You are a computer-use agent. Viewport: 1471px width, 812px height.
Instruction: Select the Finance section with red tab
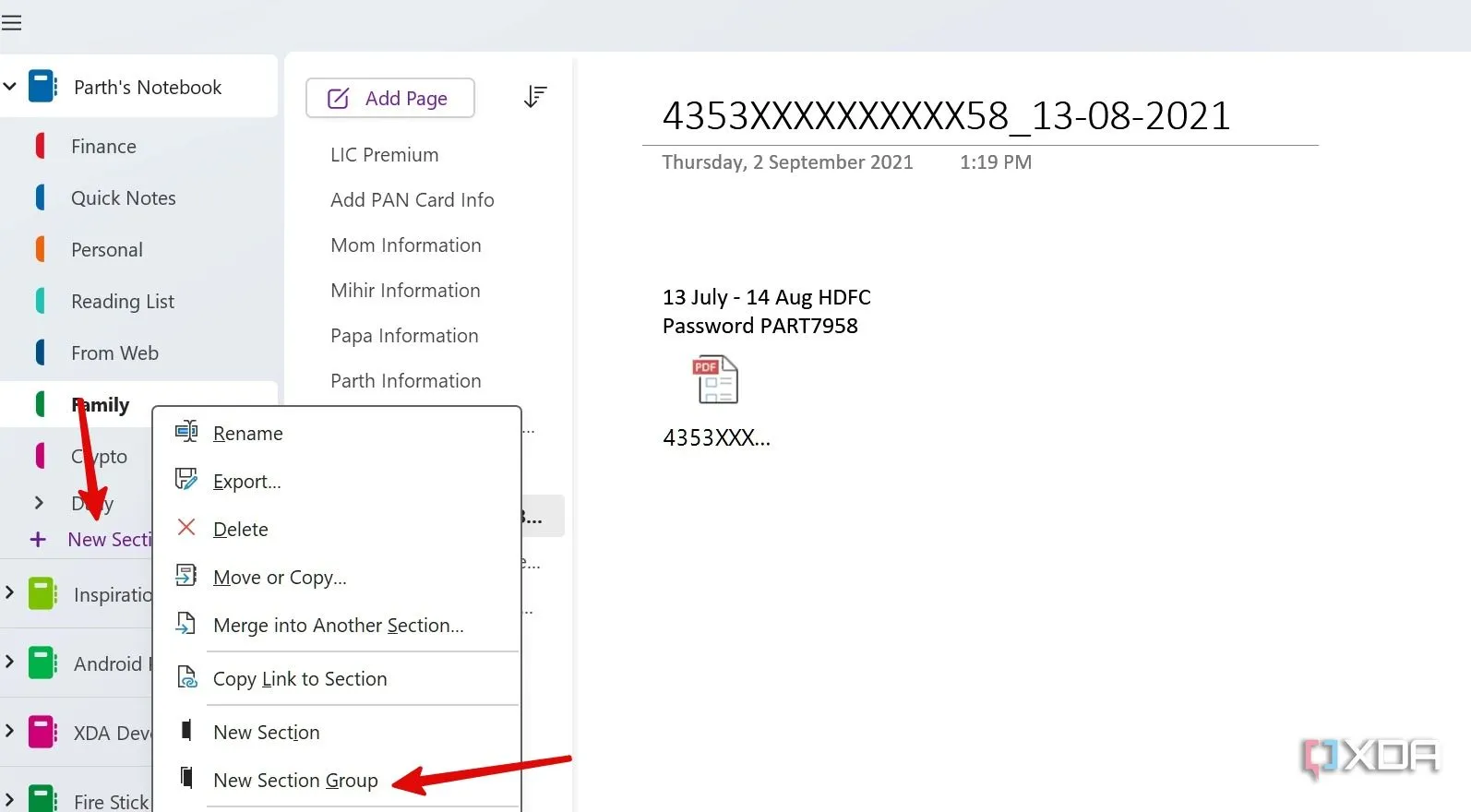tap(103, 147)
